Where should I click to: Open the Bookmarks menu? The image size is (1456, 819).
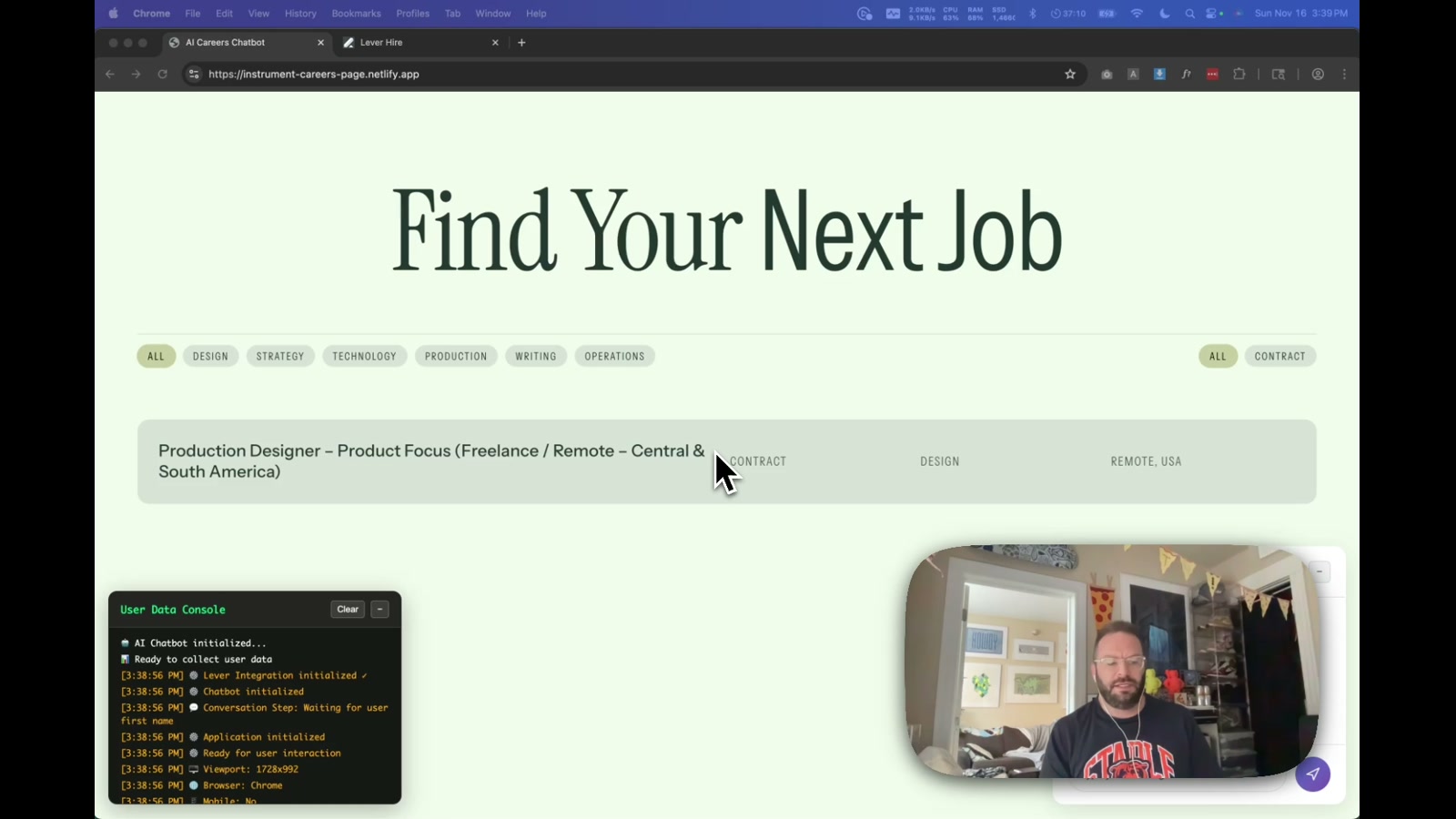(x=356, y=14)
